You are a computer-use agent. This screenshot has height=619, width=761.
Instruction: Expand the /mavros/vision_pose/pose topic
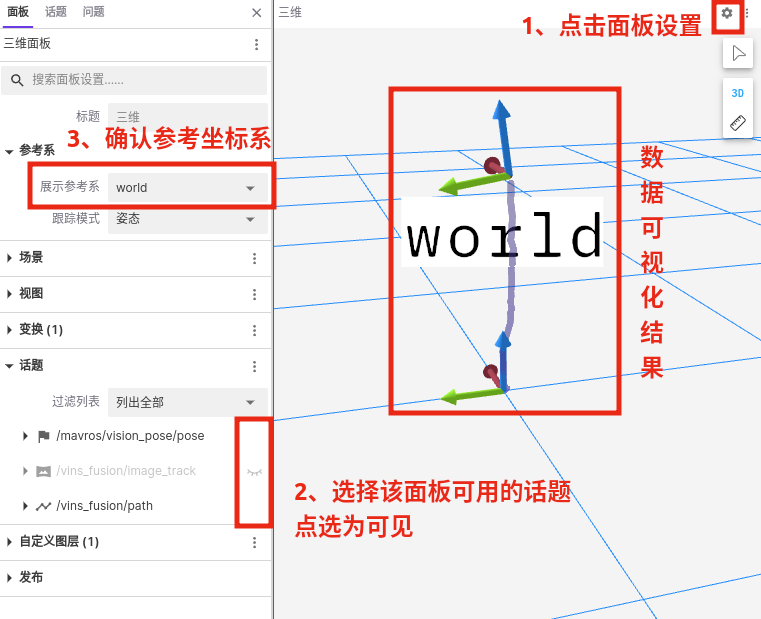pos(26,436)
